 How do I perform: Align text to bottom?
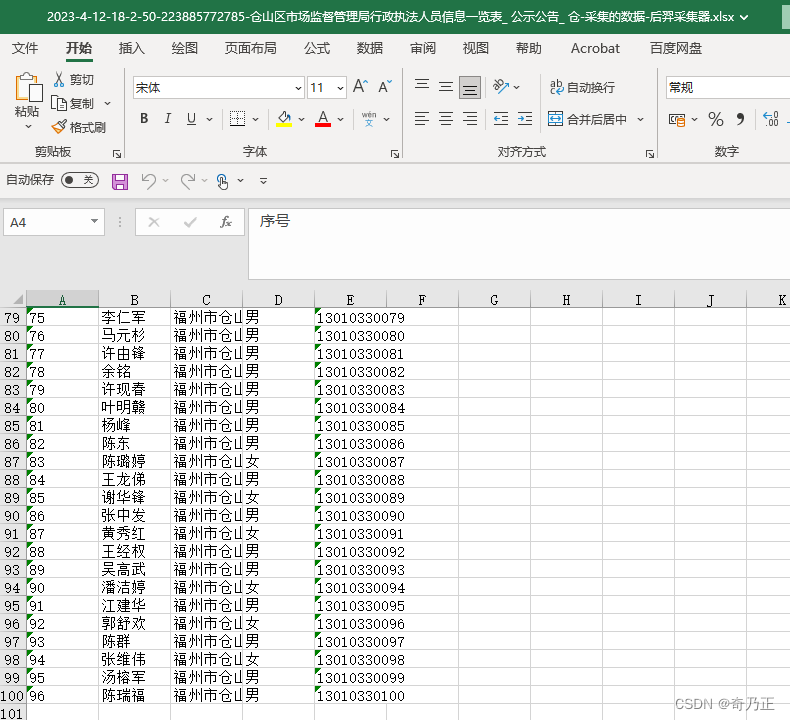tap(470, 88)
